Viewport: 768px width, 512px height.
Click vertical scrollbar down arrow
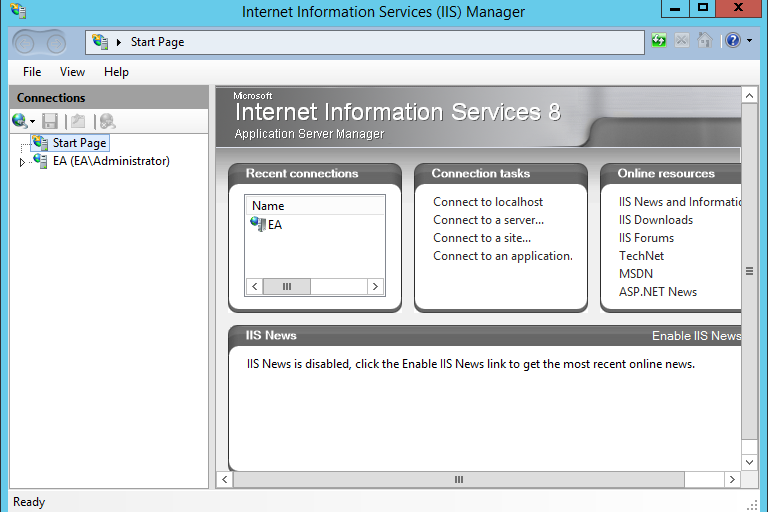click(749, 462)
